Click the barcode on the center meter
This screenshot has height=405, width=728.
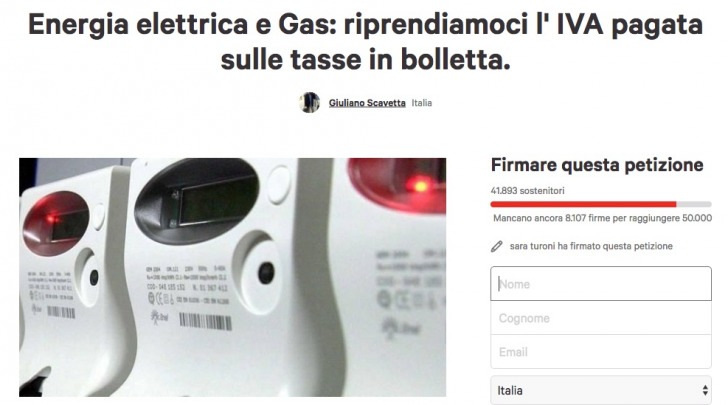pos(205,321)
